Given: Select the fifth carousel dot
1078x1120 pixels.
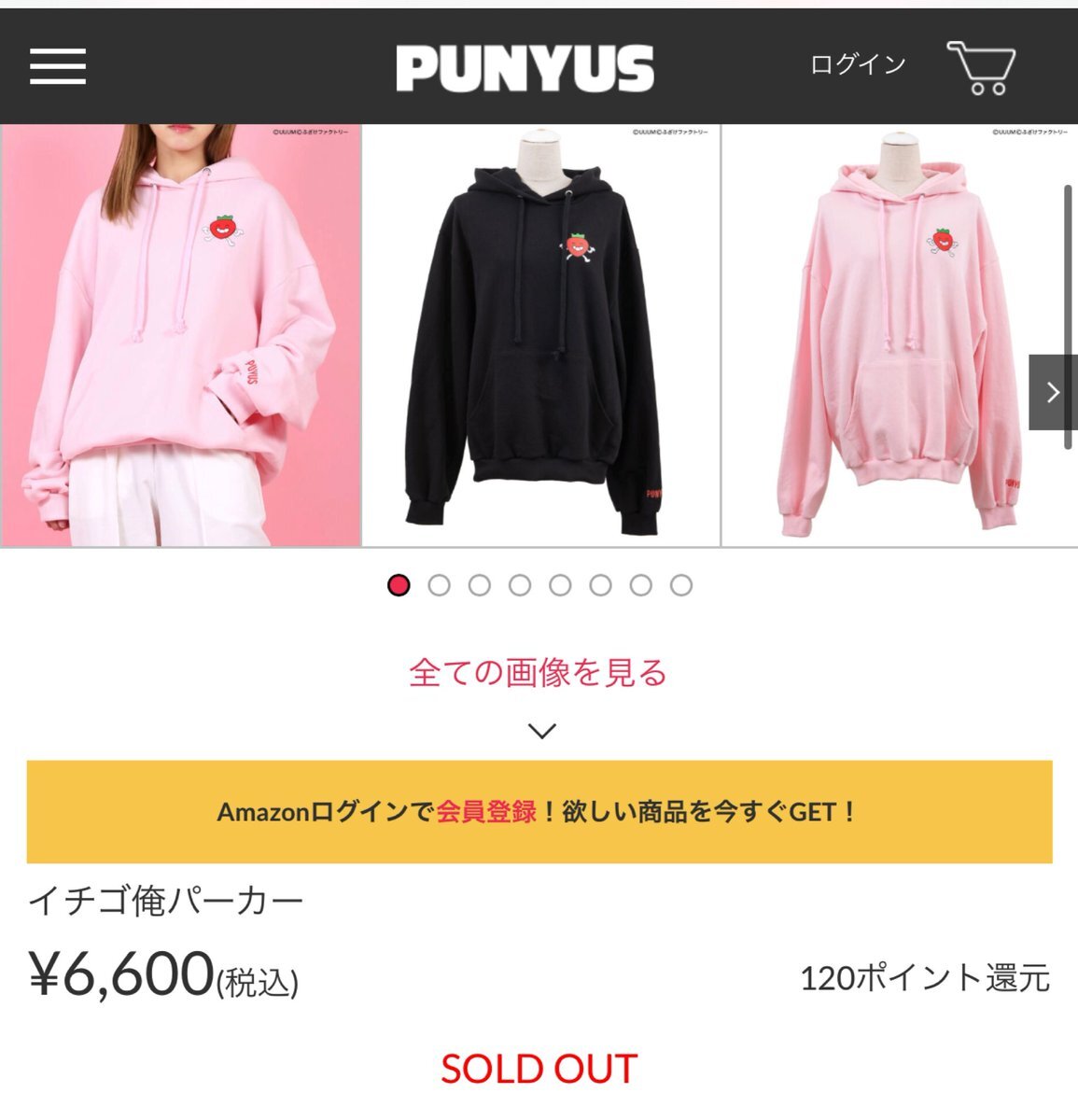Looking at the screenshot, I should [560, 585].
